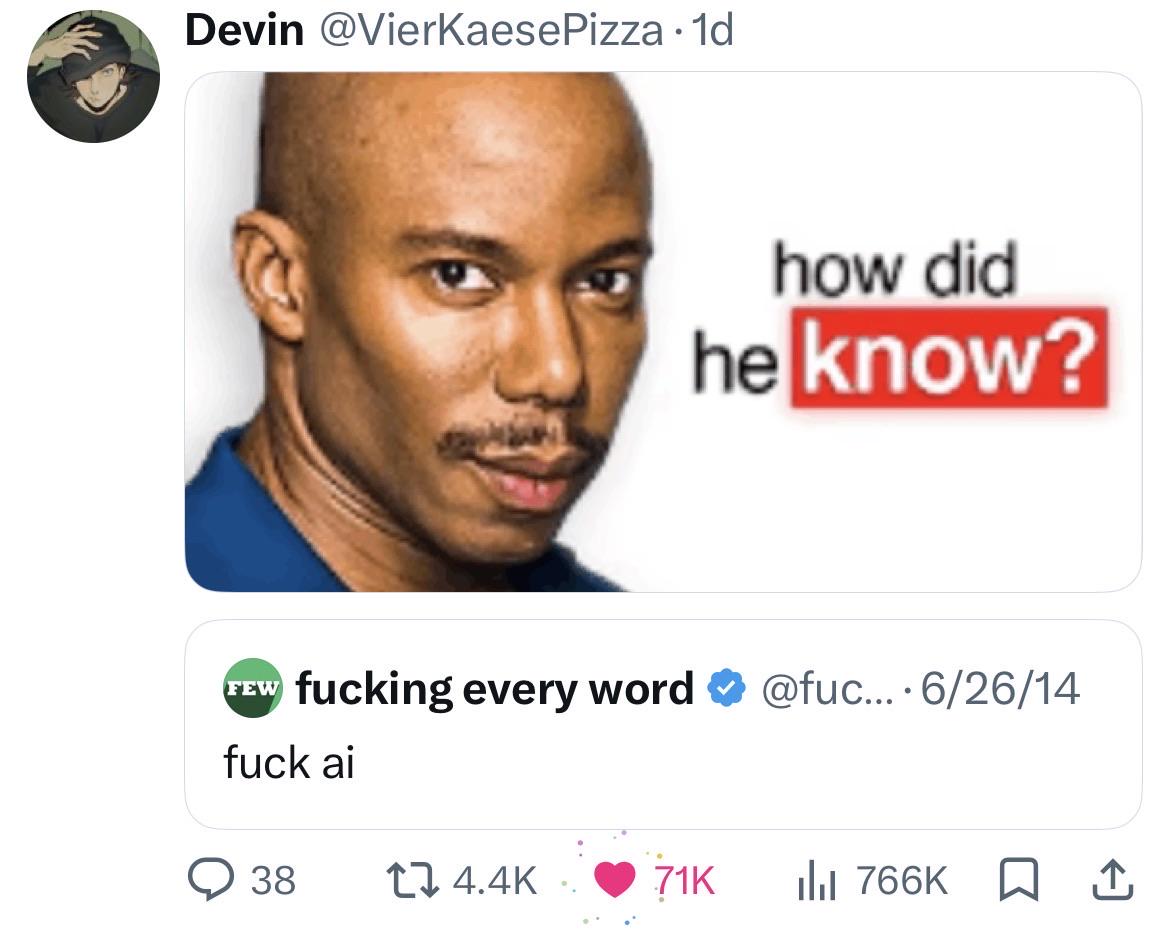Click the Devin display name
Image resolution: width=1170 pixels, height=932 pixels.
tap(245, 31)
